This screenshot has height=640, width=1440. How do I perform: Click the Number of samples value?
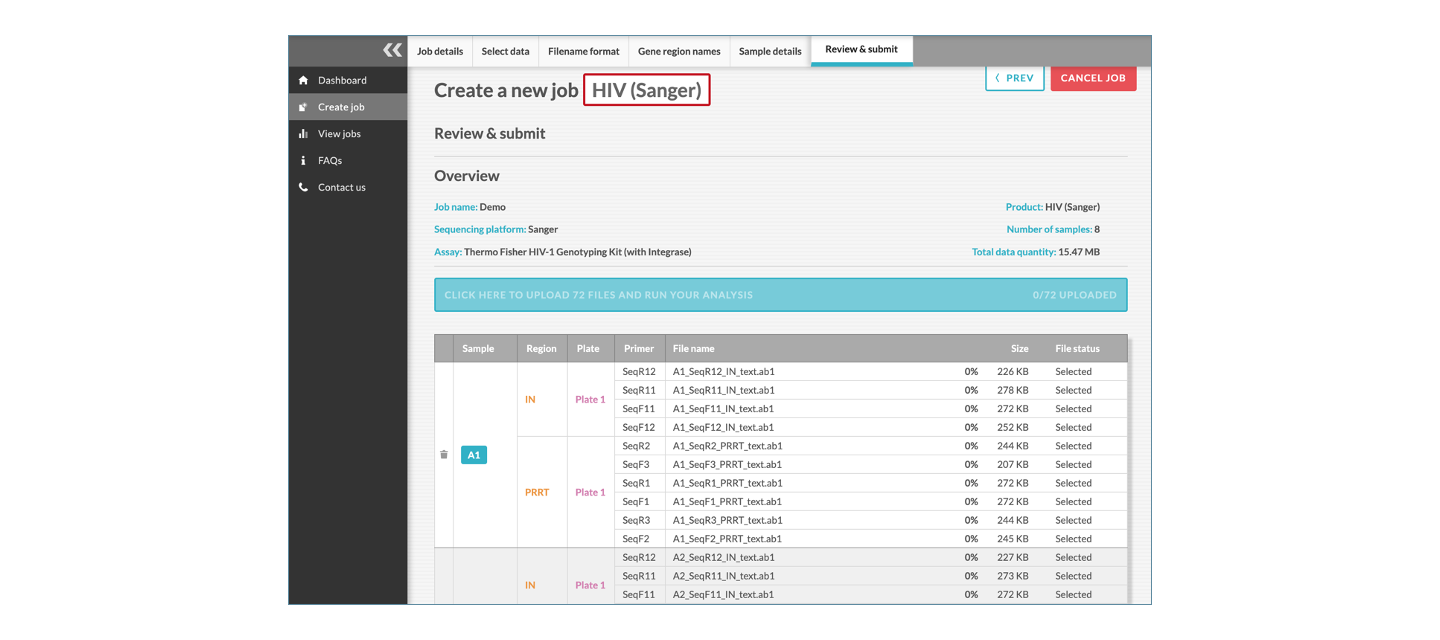[1097, 230]
